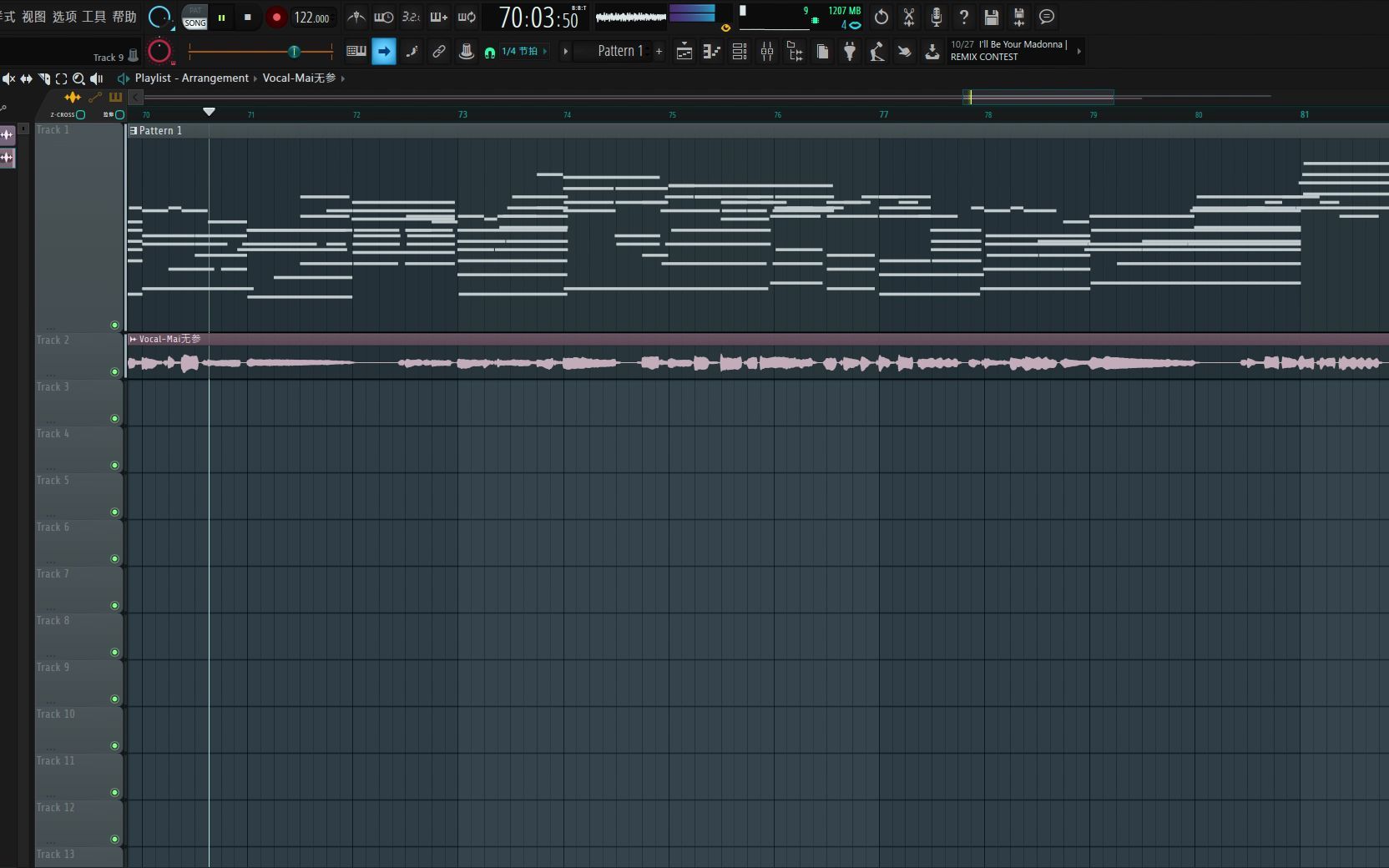Mute Track 2 with its green dot
Image resolution: width=1389 pixels, height=868 pixels.
tap(114, 372)
